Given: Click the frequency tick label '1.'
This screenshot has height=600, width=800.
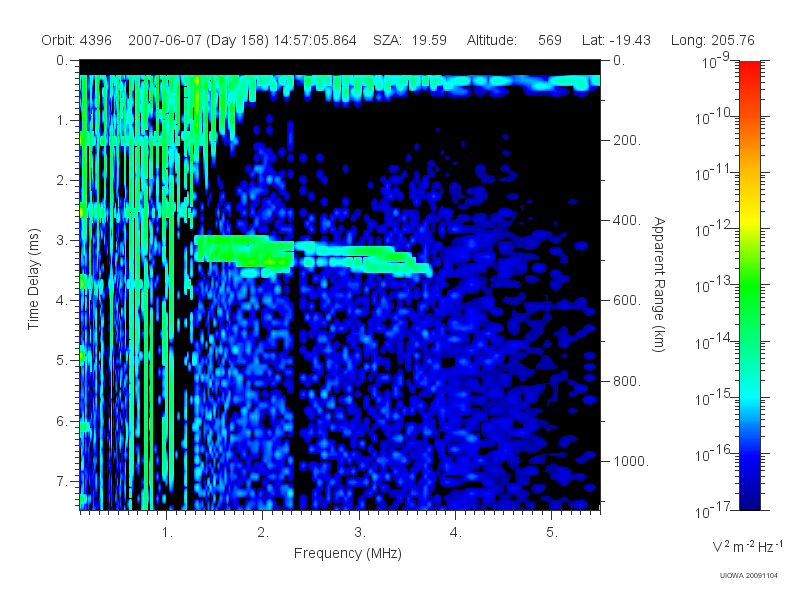Looking at the screenshot, I should pyautogui.click(x=167, y=533).
